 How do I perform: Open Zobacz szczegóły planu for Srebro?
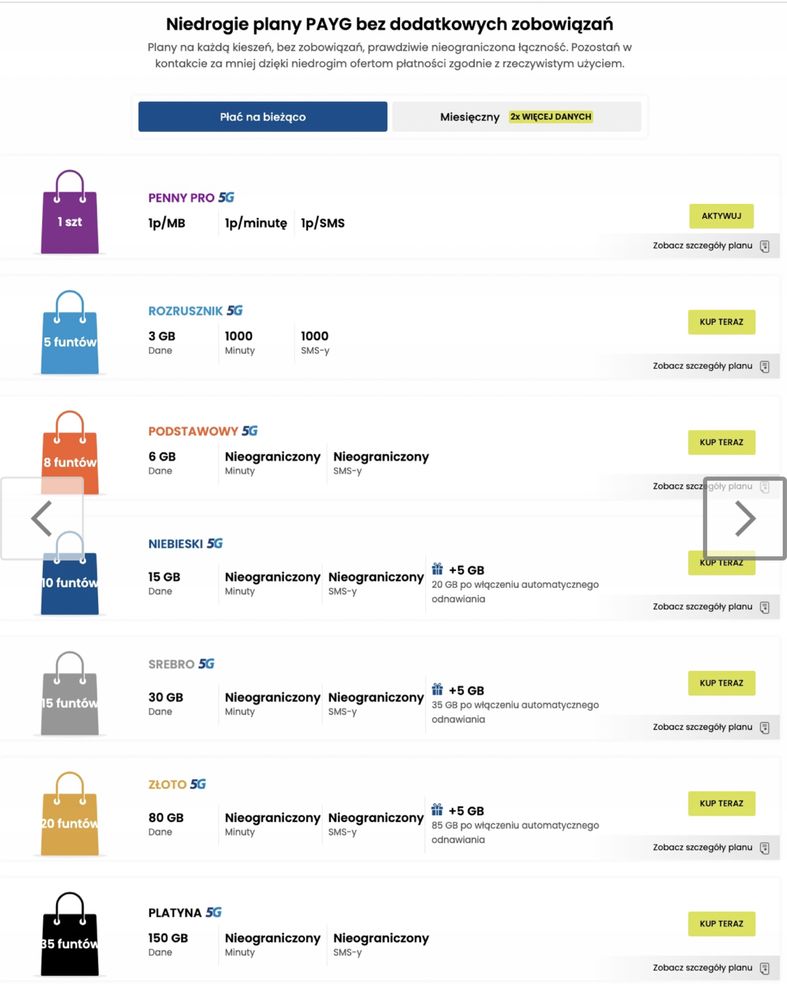[702, 727]
